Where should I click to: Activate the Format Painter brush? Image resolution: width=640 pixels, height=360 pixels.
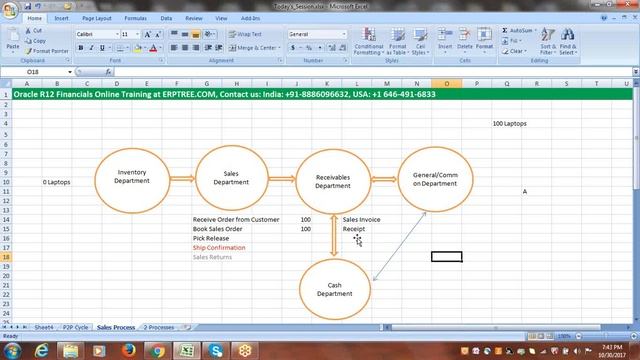coord(28,51)
